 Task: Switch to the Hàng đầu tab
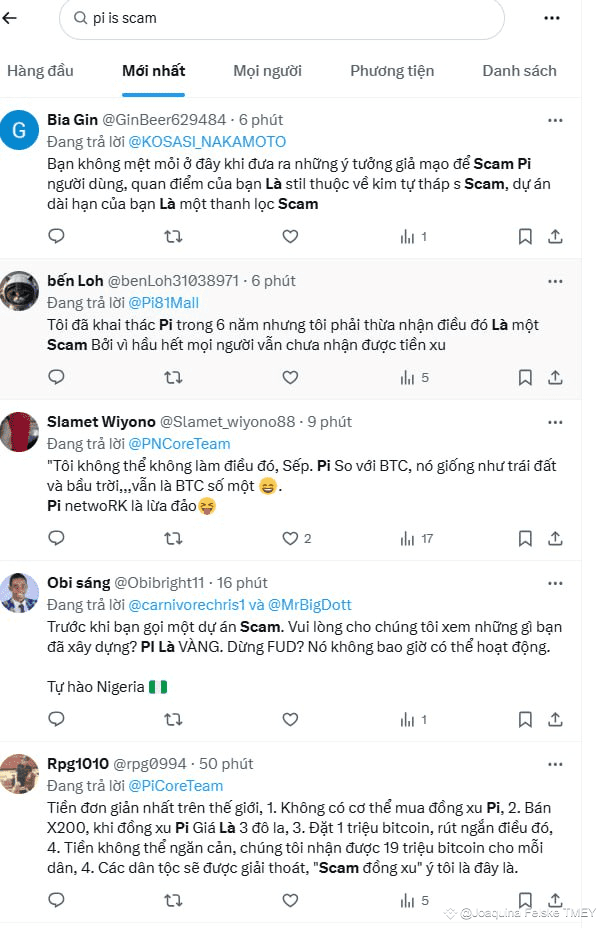click(x=40, y=71)
